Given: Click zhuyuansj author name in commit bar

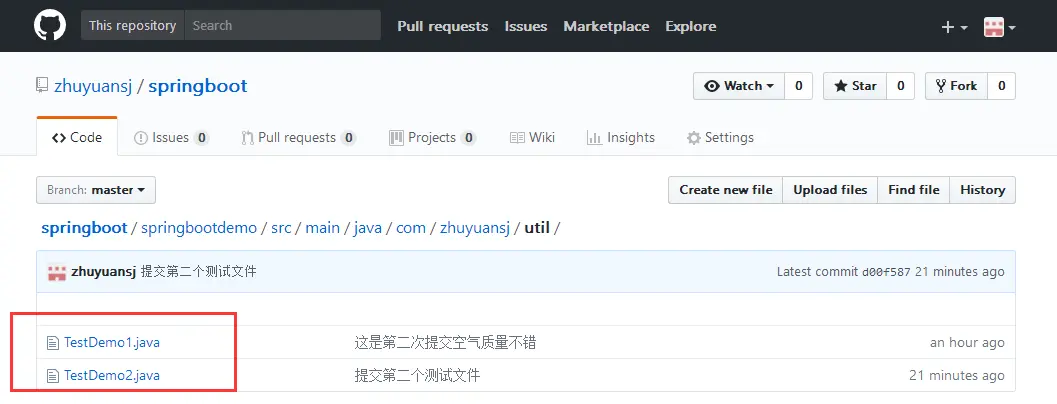Looking at the screenshot, I should point(103,272).
